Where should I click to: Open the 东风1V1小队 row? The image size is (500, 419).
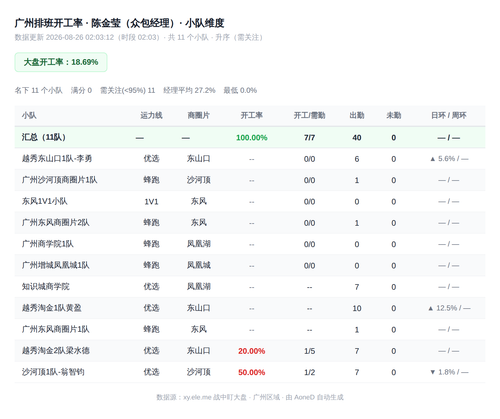[x=250, y=201]
